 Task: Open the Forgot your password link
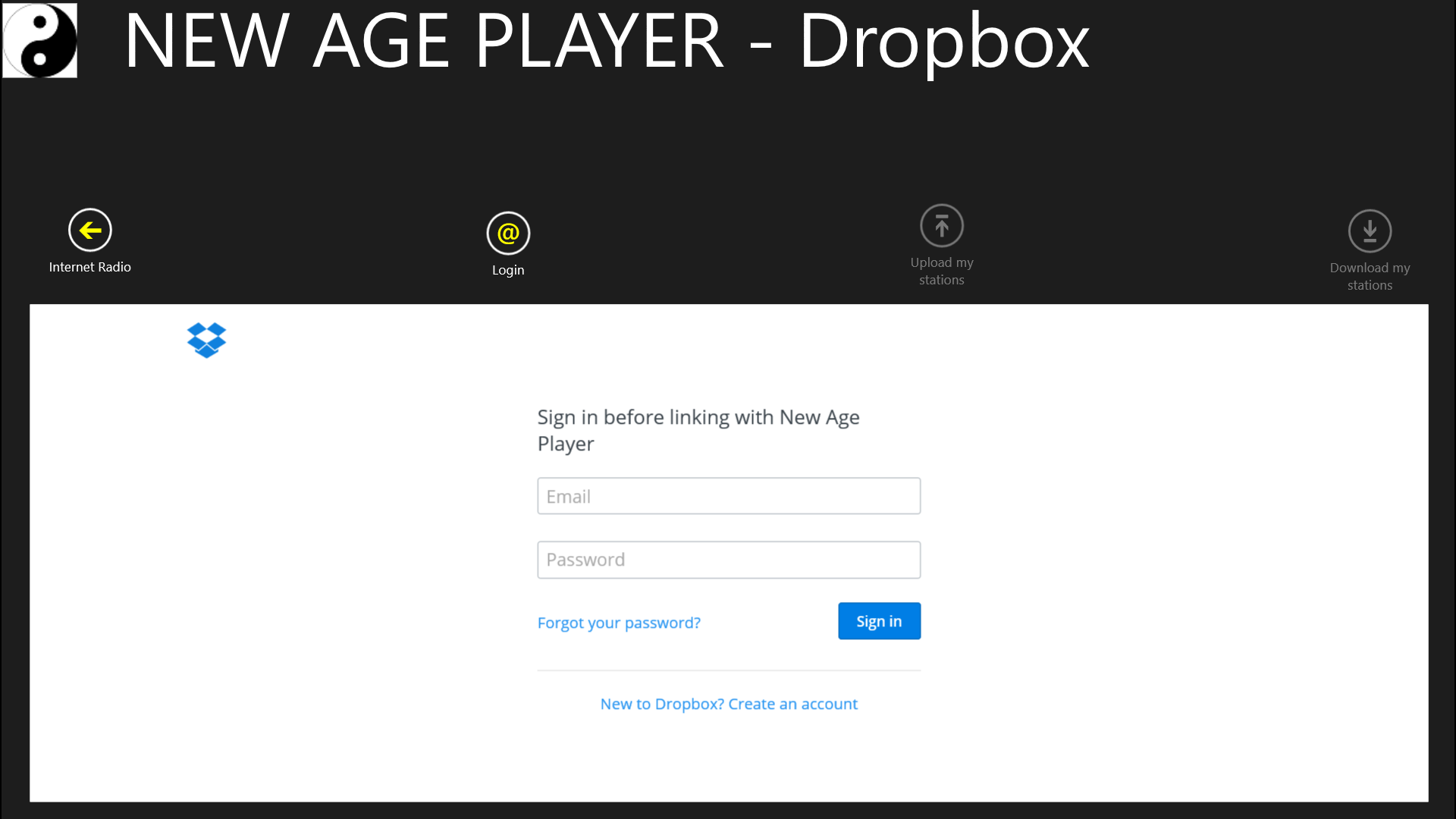(619, 623)
